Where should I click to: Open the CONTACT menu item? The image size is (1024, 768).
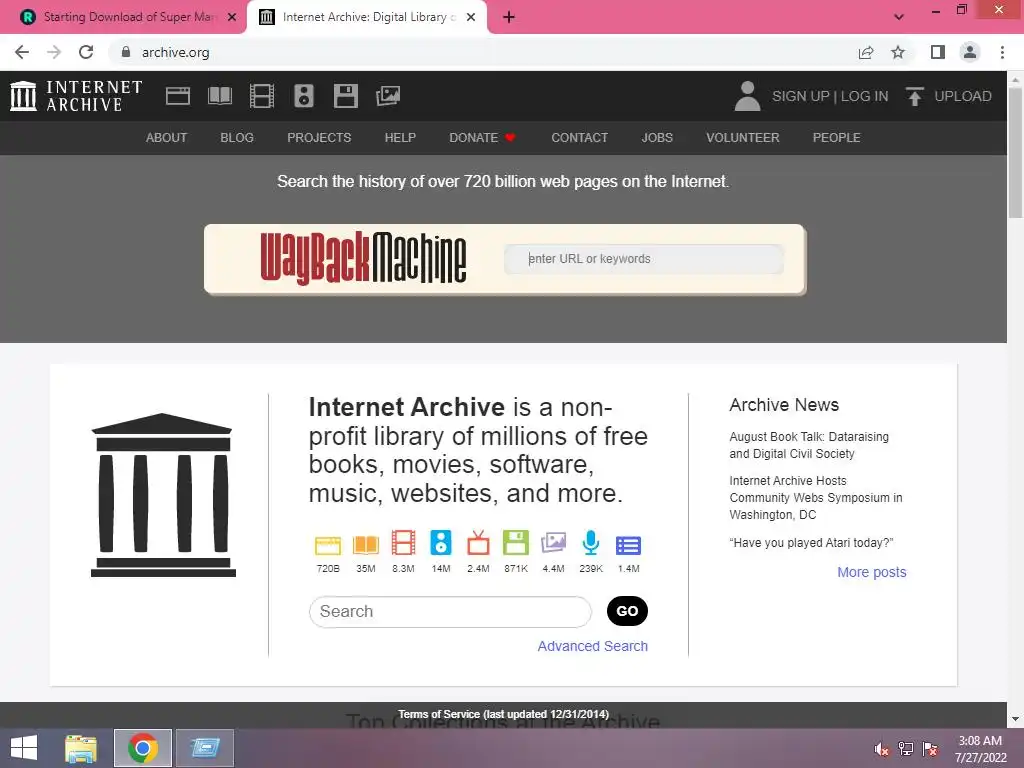coord(579,138)
